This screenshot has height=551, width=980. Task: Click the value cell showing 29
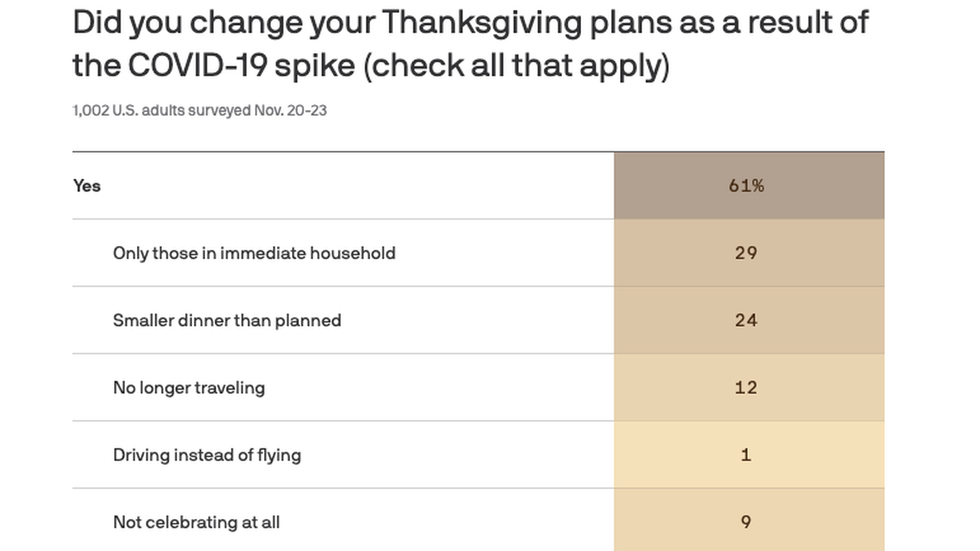pos(748,253)
